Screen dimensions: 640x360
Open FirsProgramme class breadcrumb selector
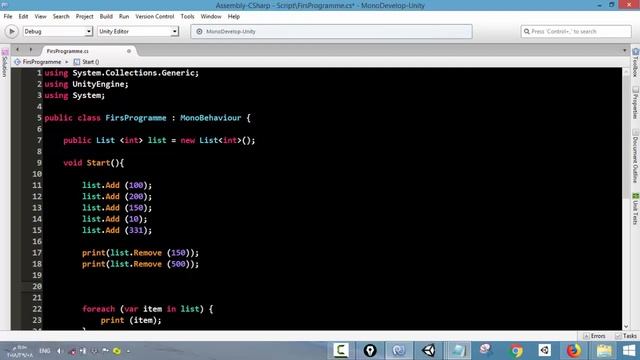[x=38, y=62]
